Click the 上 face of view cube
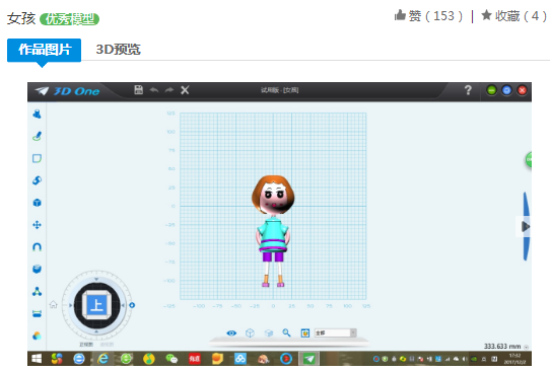The image size is (550, 371). (97, 305)
